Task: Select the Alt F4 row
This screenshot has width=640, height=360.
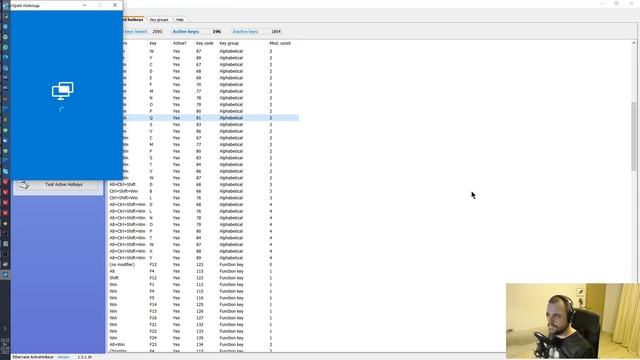Action: (203, 271)
